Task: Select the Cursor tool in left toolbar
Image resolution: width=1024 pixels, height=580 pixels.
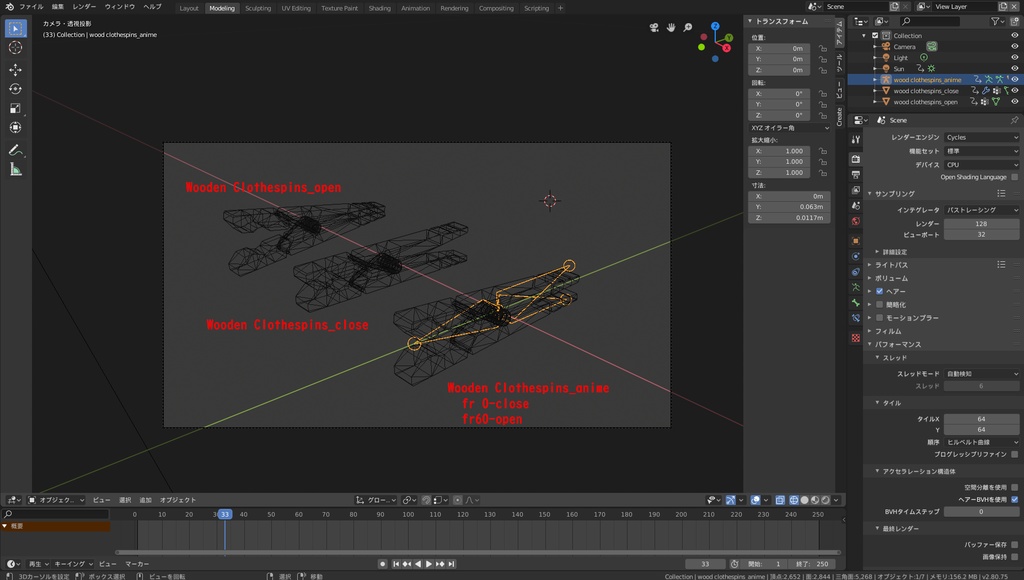Action: (15, 47)
